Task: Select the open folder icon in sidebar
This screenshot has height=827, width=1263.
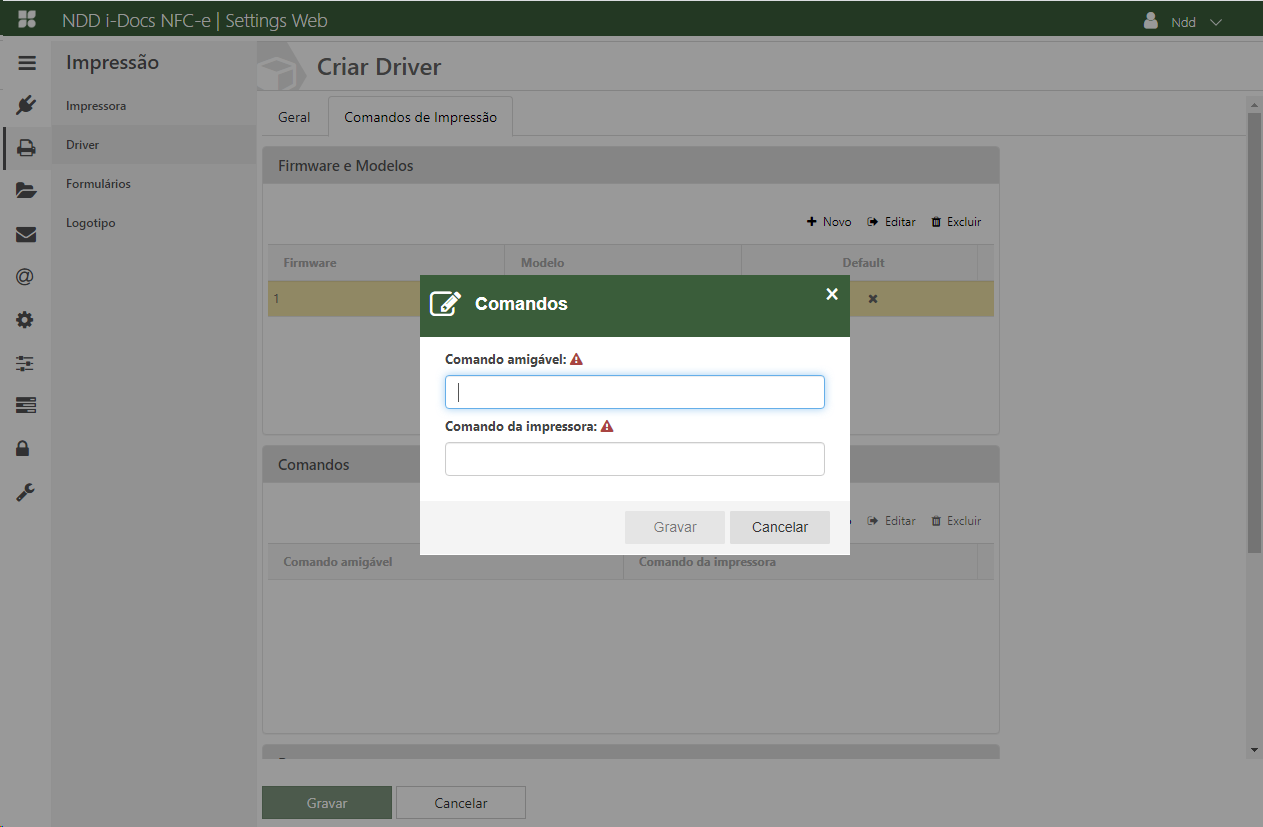Action: click(x=26, y=191)
